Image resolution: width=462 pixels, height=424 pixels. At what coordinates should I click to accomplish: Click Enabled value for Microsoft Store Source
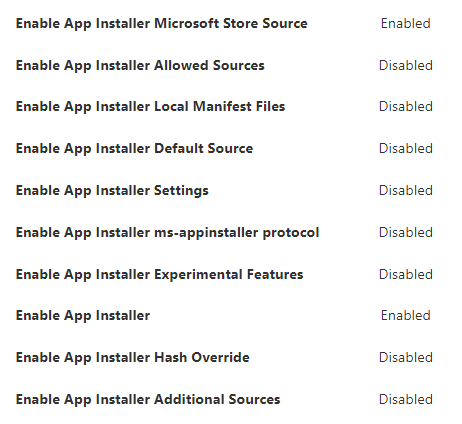[x=406, y=24]
